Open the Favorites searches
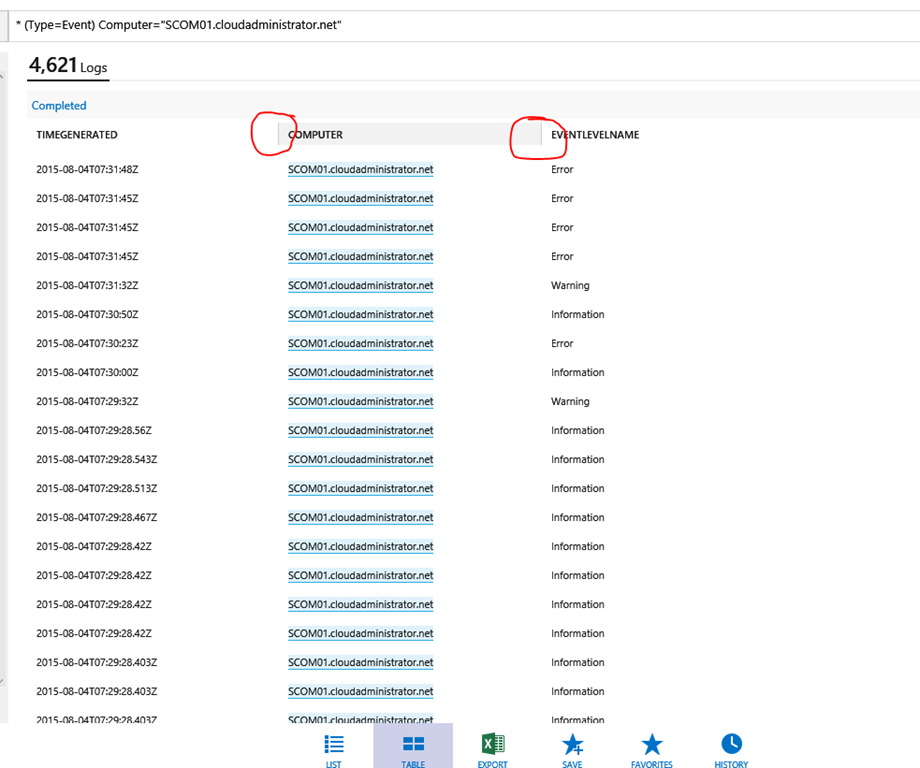Image resolution: width=920 pixels, height=768 pixels. (651, 745)
